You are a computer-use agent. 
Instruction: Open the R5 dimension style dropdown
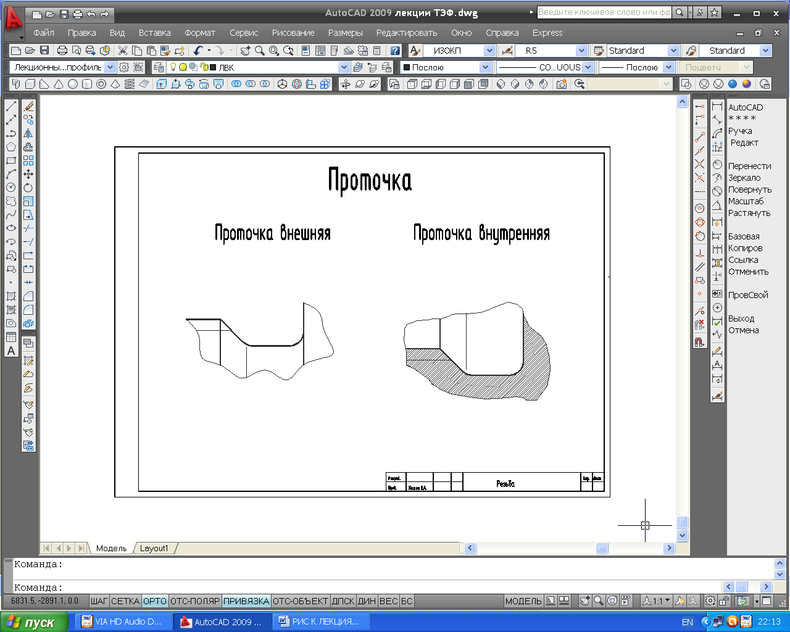582,50
